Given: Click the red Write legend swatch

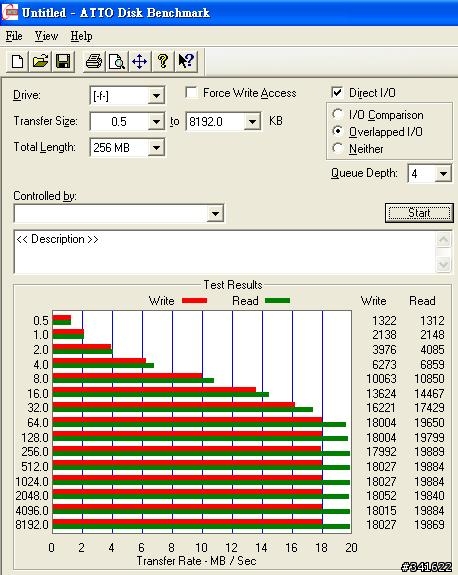Looking at the screenshot, I should (194, 301).
